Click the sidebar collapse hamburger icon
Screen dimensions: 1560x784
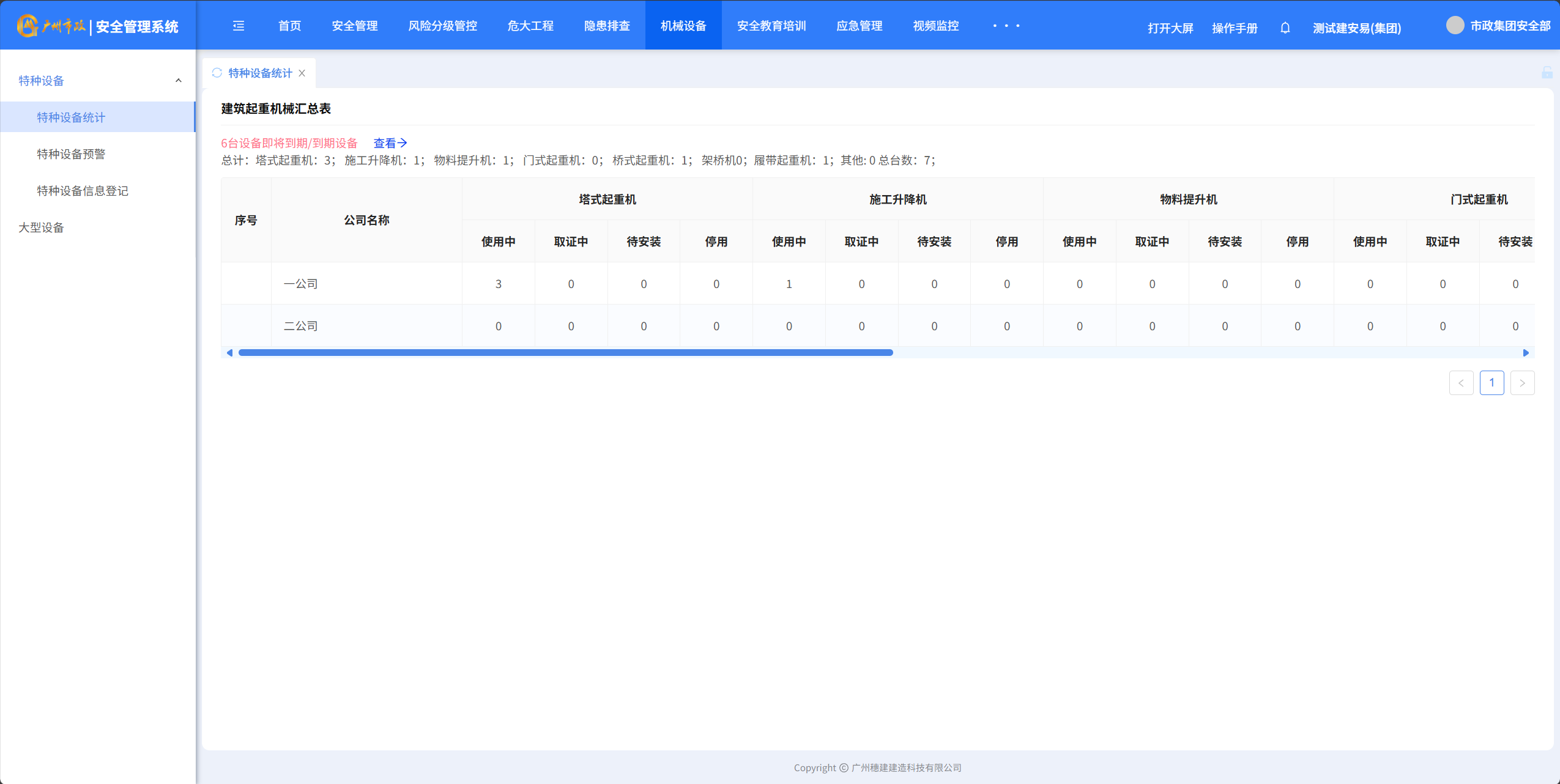pyautogui.click(x=239, y=26)
